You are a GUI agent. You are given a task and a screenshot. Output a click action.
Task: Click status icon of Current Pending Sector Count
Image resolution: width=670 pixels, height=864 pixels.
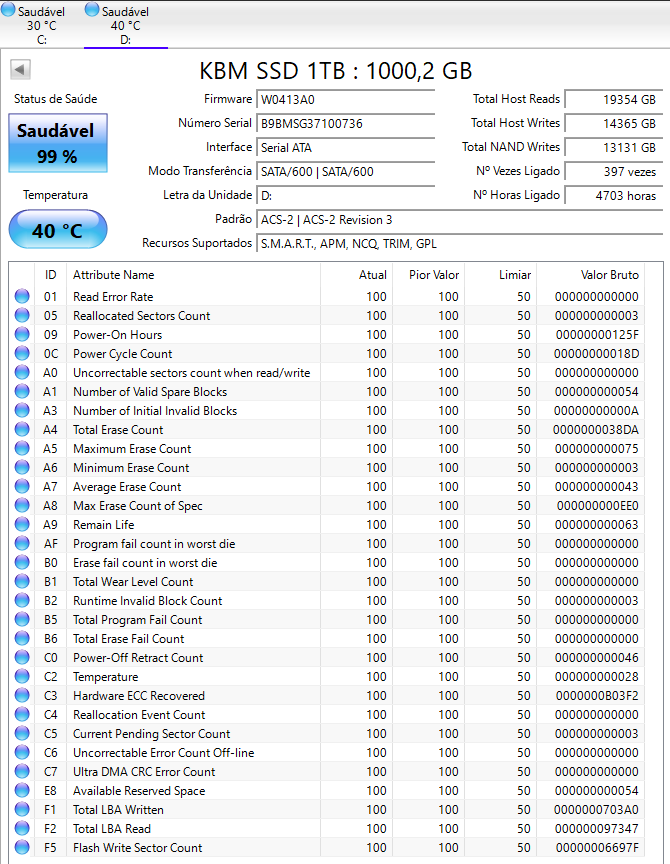coord(22,734)
